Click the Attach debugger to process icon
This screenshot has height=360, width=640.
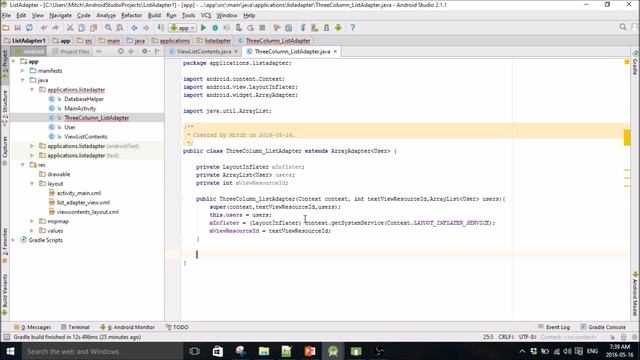tap(239, 28)
